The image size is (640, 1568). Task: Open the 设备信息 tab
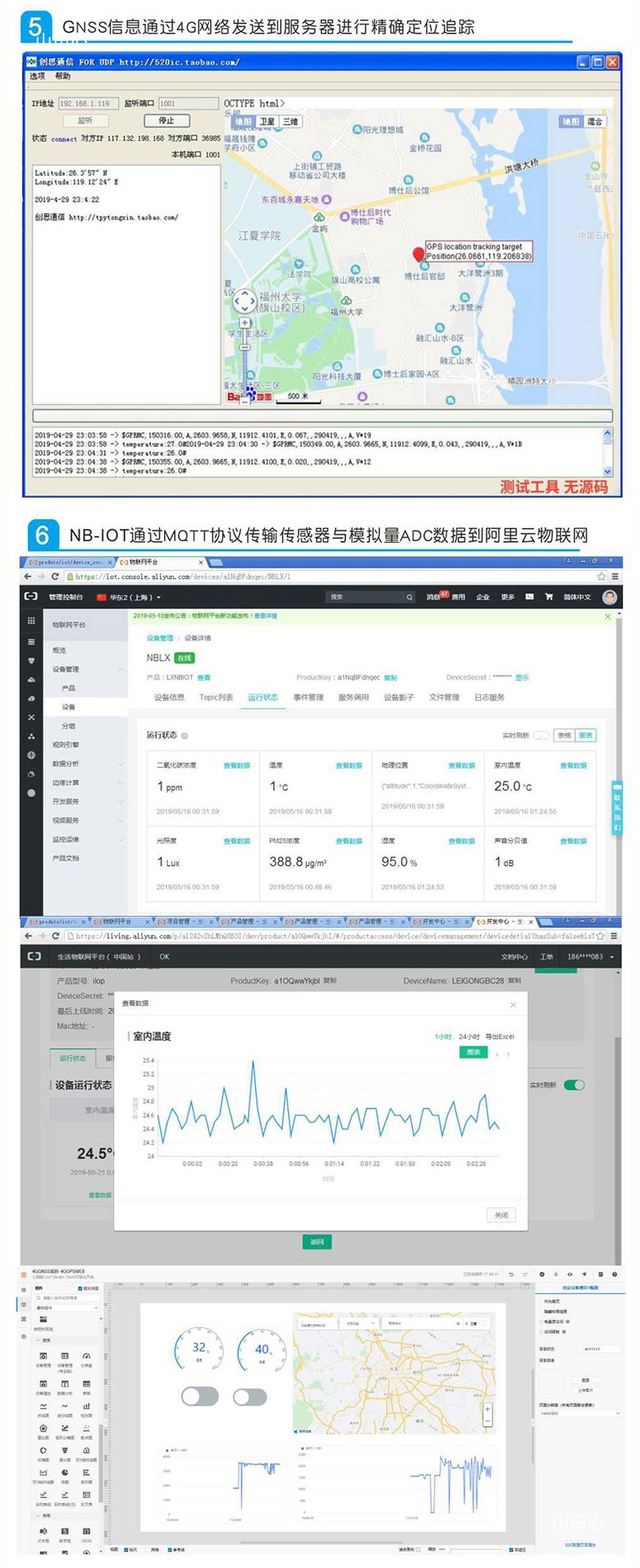(x=169, y=697)
